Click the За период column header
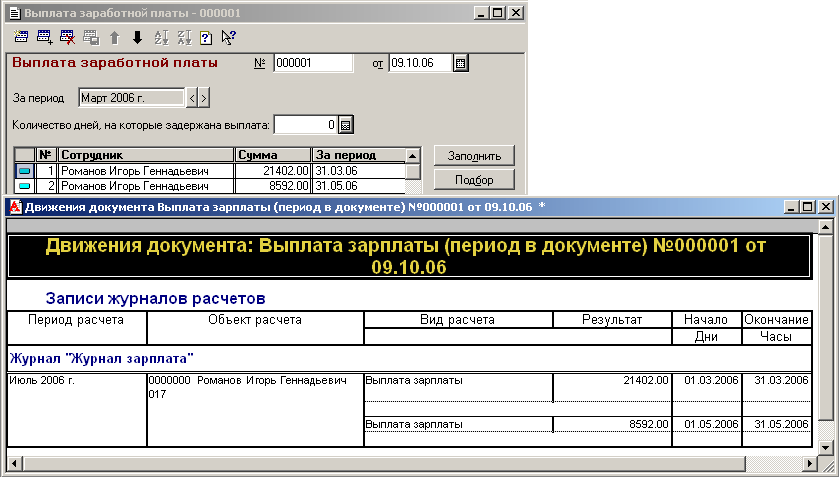 point(359,155)
